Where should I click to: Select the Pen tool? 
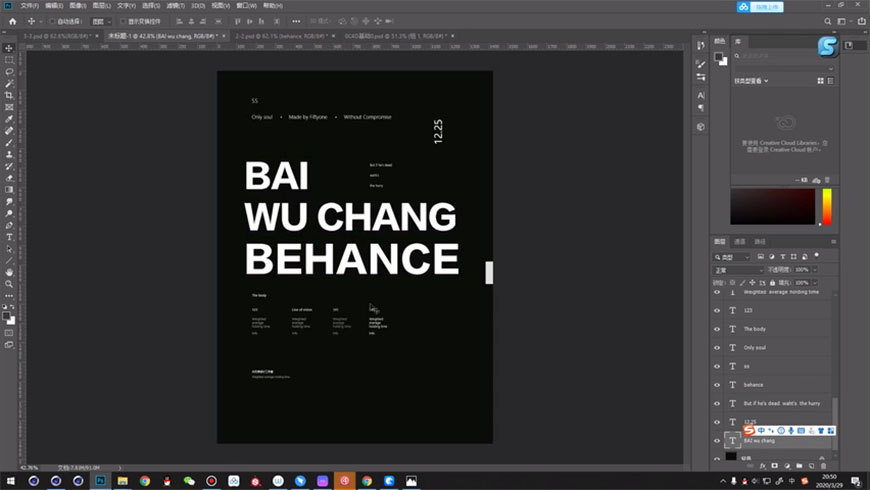coord(9,225)
